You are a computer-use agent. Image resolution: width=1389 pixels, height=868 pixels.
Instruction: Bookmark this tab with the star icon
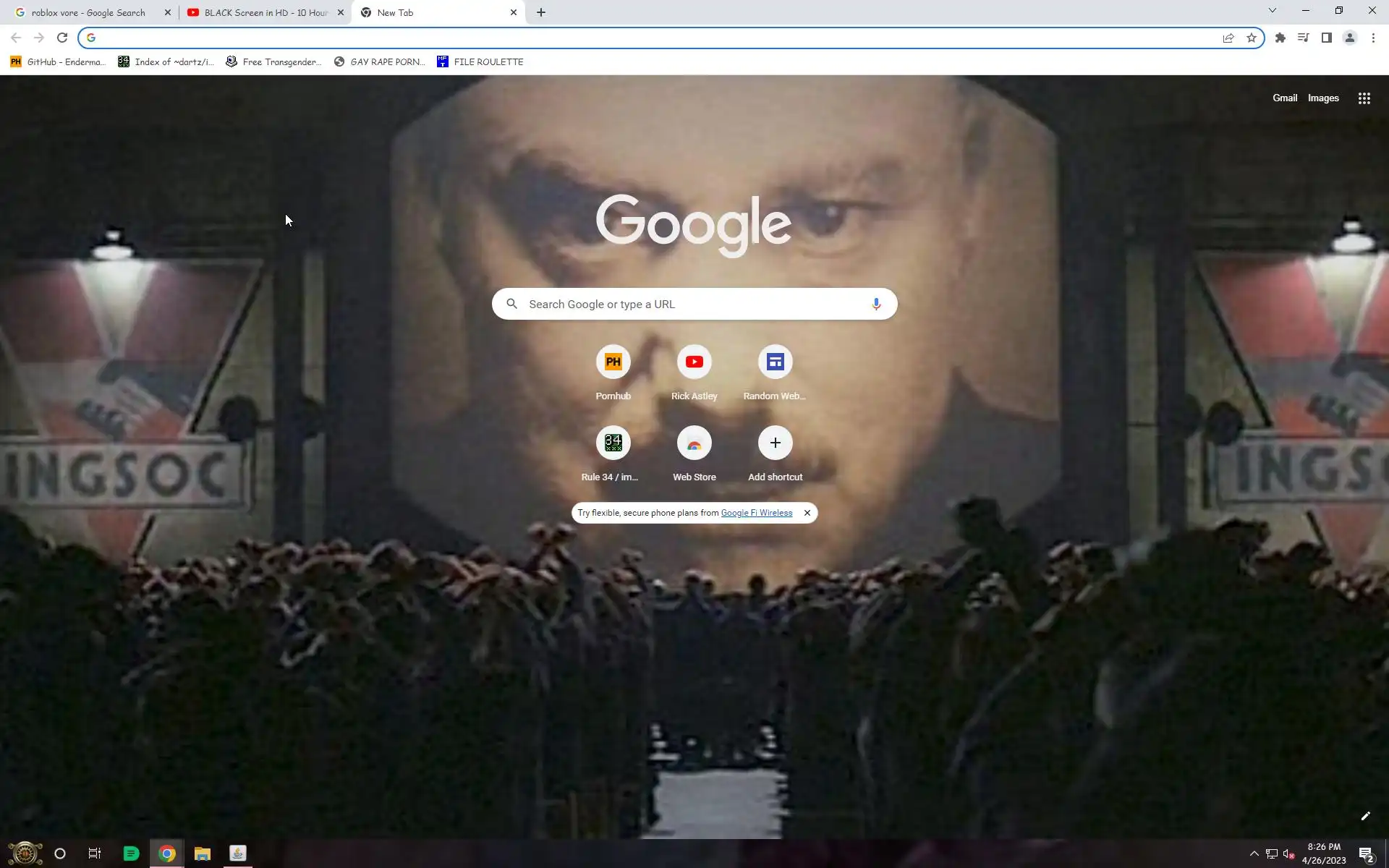tap(1252, 38)
